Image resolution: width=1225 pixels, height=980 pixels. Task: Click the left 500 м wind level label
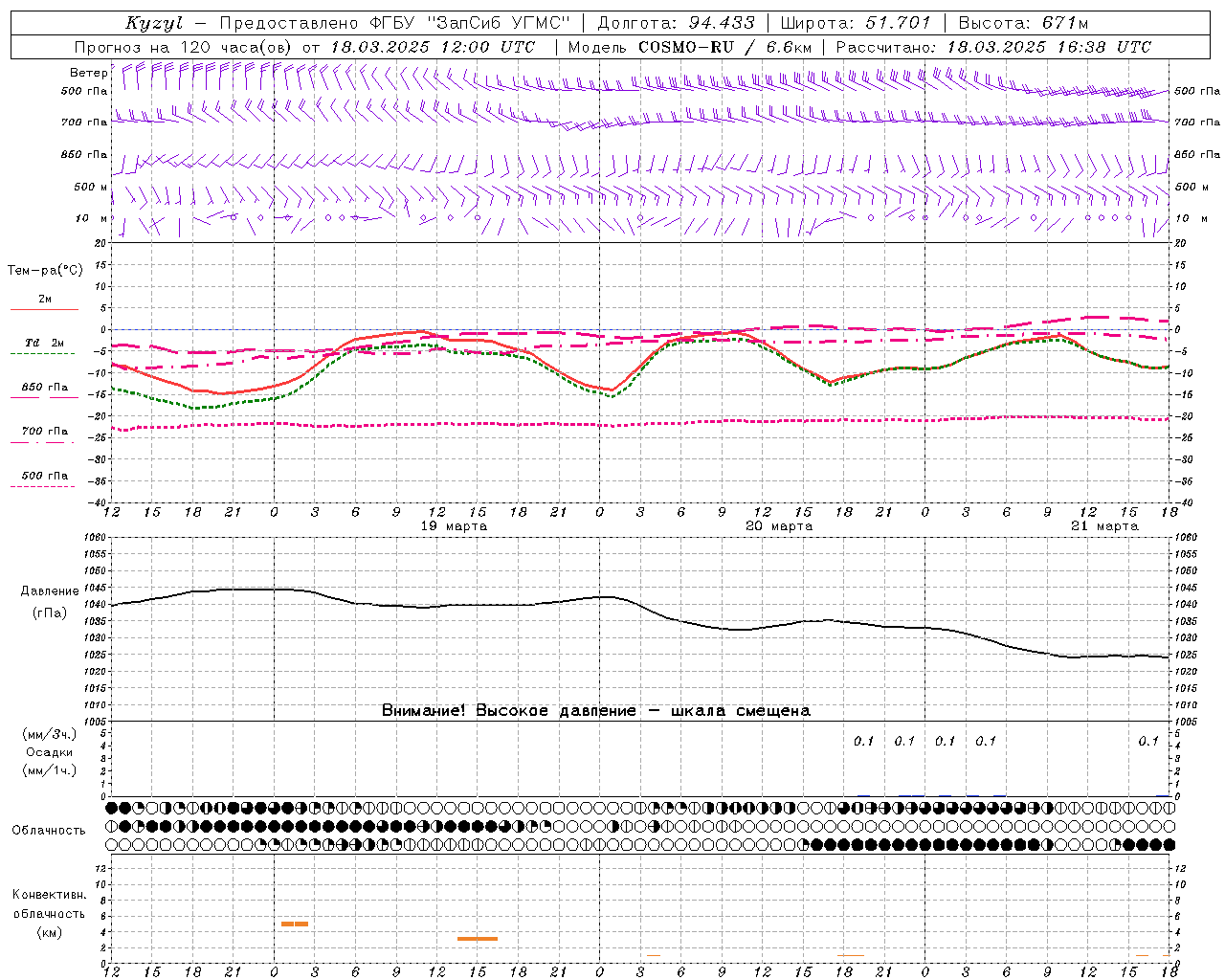[x=91, y=187]
